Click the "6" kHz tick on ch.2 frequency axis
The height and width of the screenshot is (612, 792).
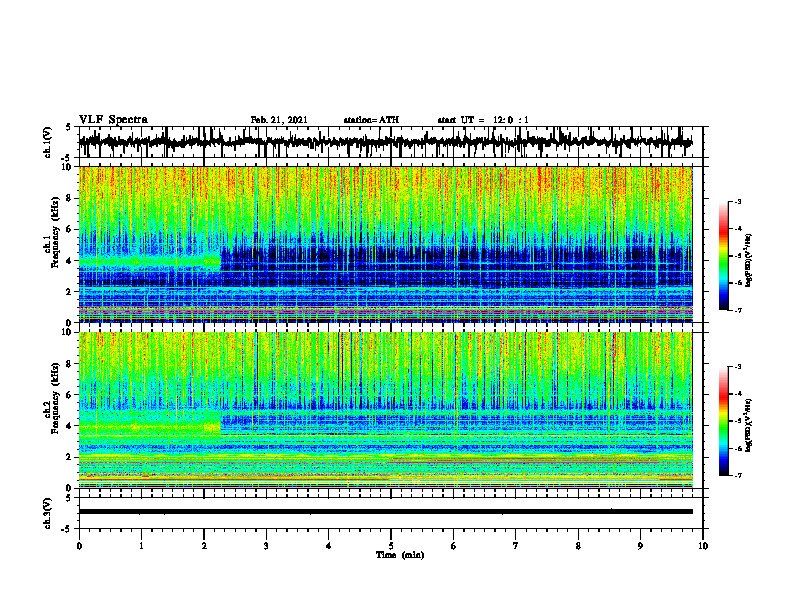(70, 395)
